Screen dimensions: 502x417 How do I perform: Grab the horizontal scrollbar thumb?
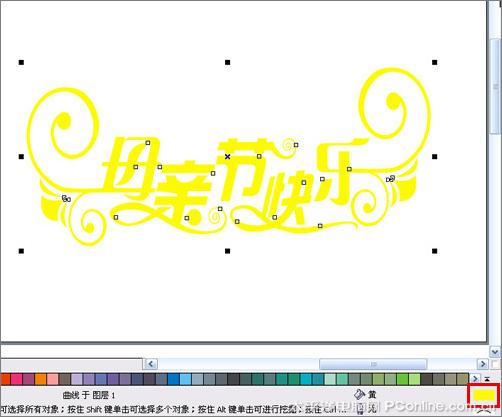click(373, 364)
